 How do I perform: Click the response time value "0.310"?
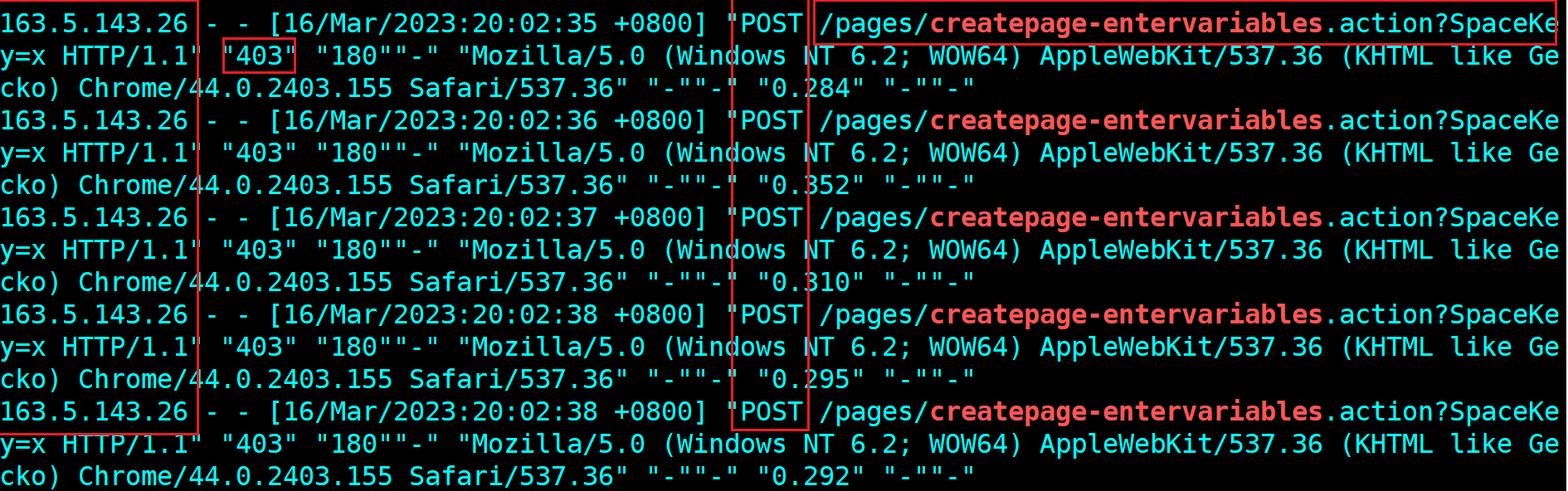(811, 283)
